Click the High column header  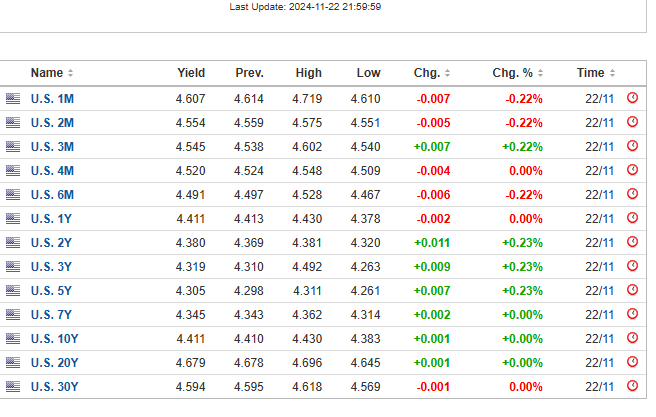308,73
